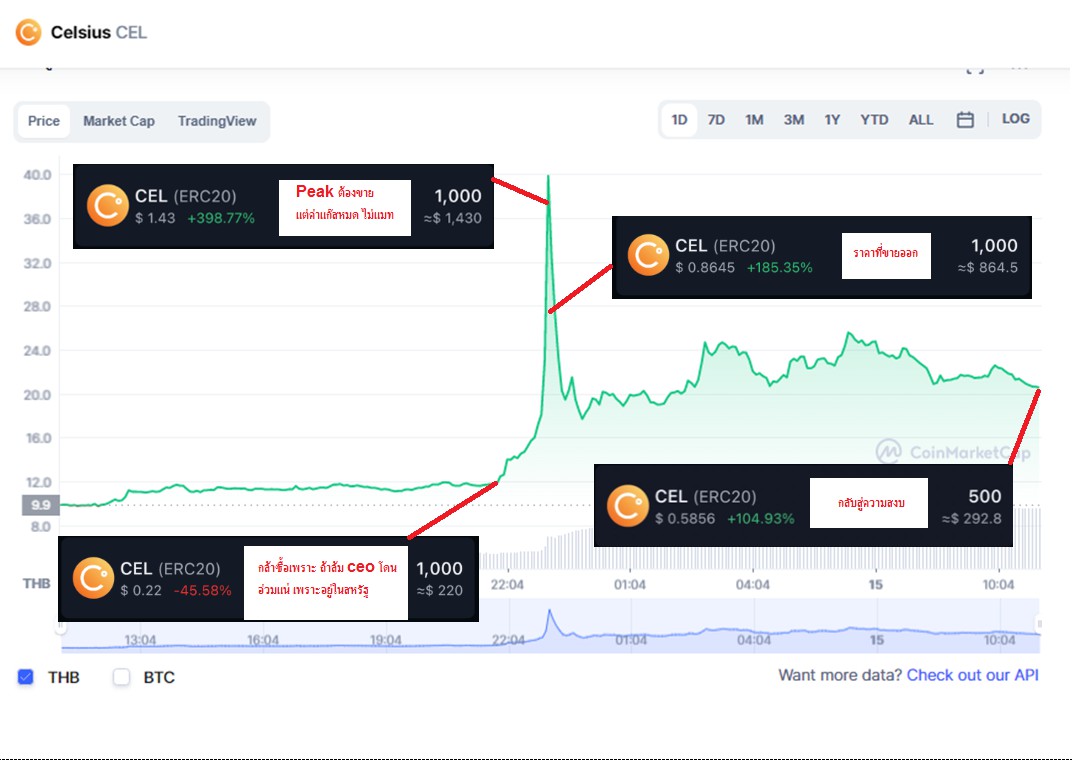Screen dimensions: 1072x761
Task: Show the 1M time range
Action: click(754, 120)
